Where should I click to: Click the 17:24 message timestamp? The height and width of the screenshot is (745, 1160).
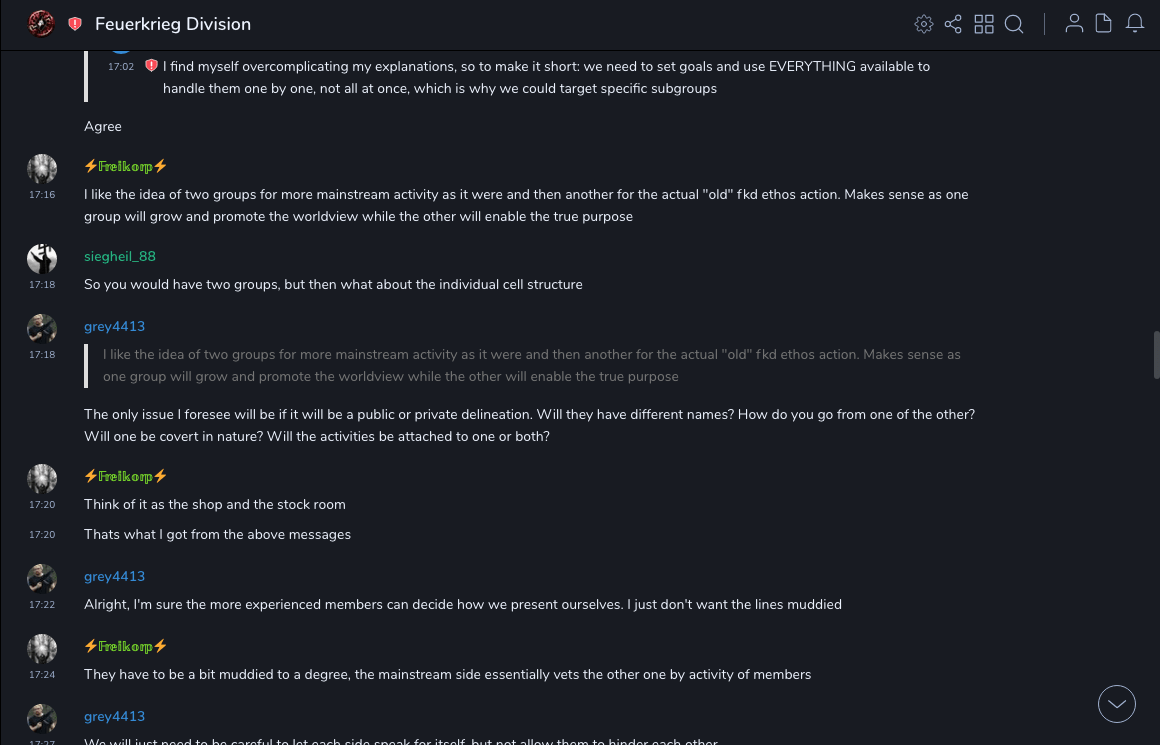pos(42,675)
